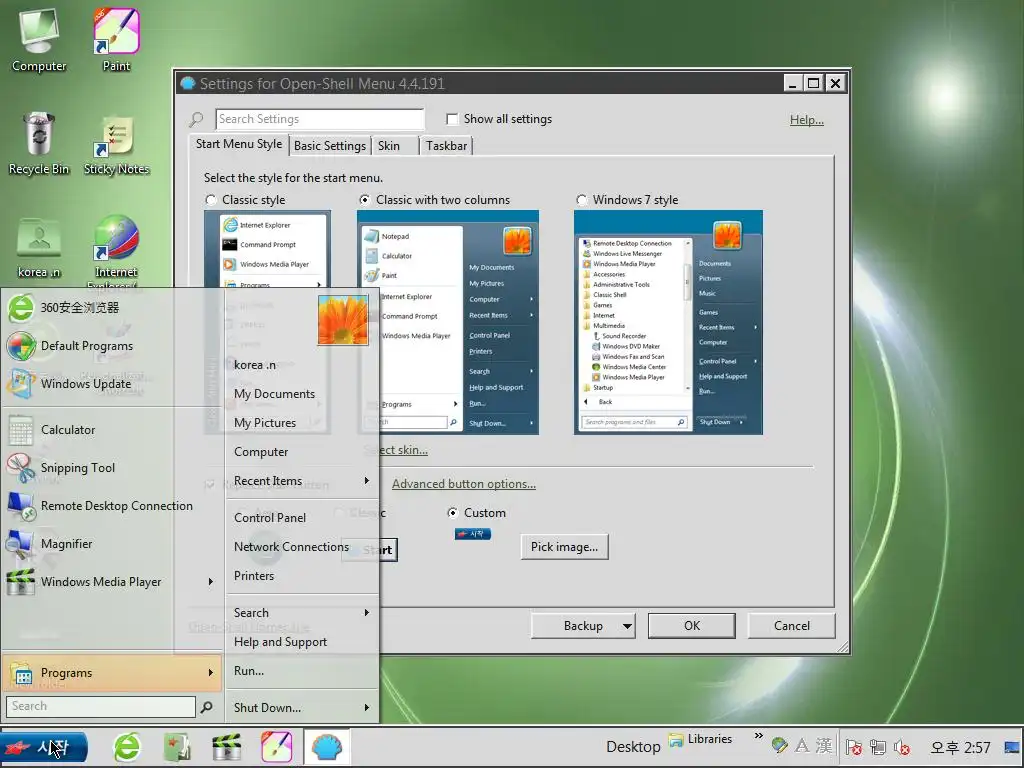Screen dimensions: 1024x768
Task: Click the start button
Action: 44,747
